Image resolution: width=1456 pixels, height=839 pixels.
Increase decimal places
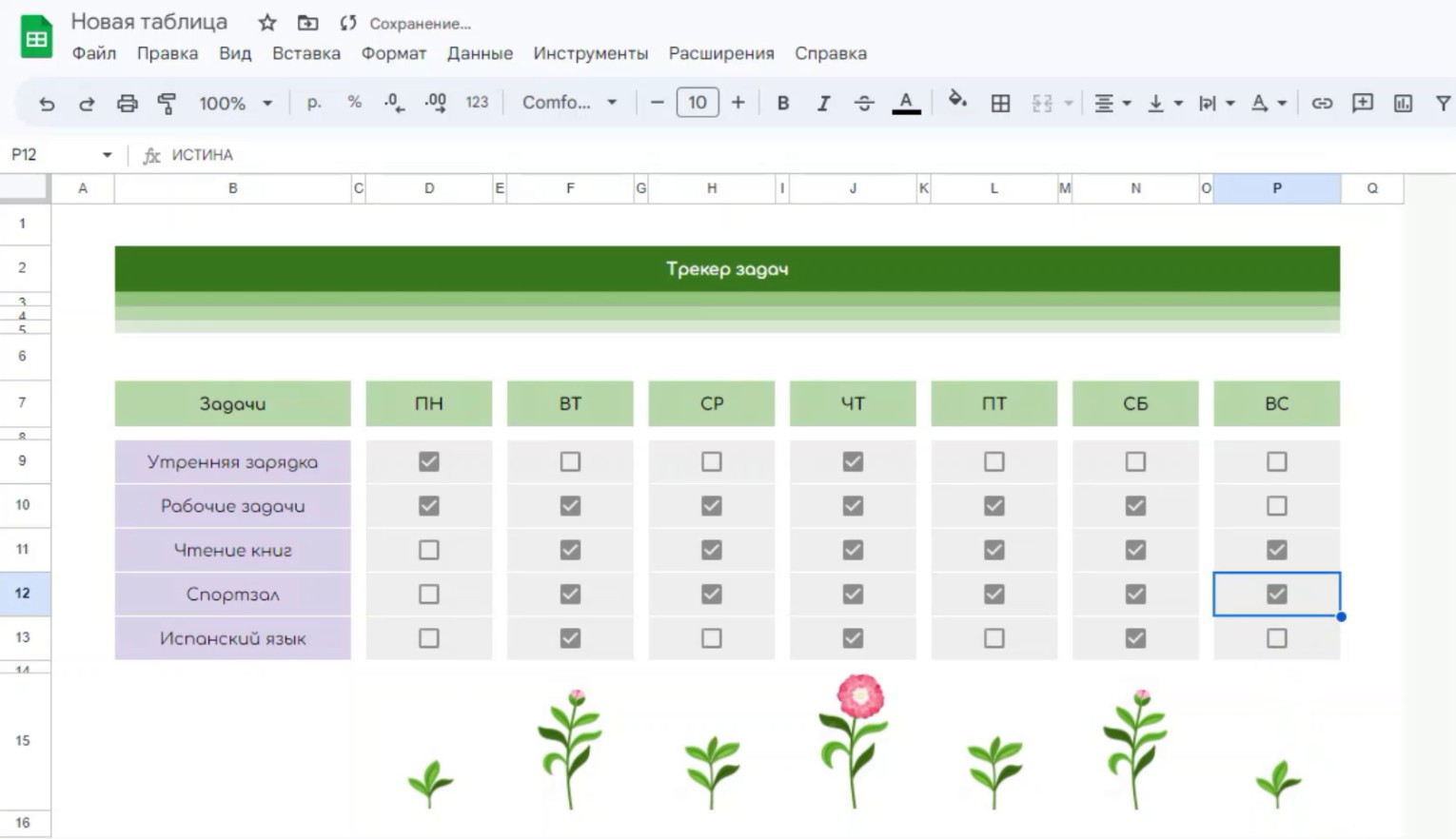(x=436, y=103)
